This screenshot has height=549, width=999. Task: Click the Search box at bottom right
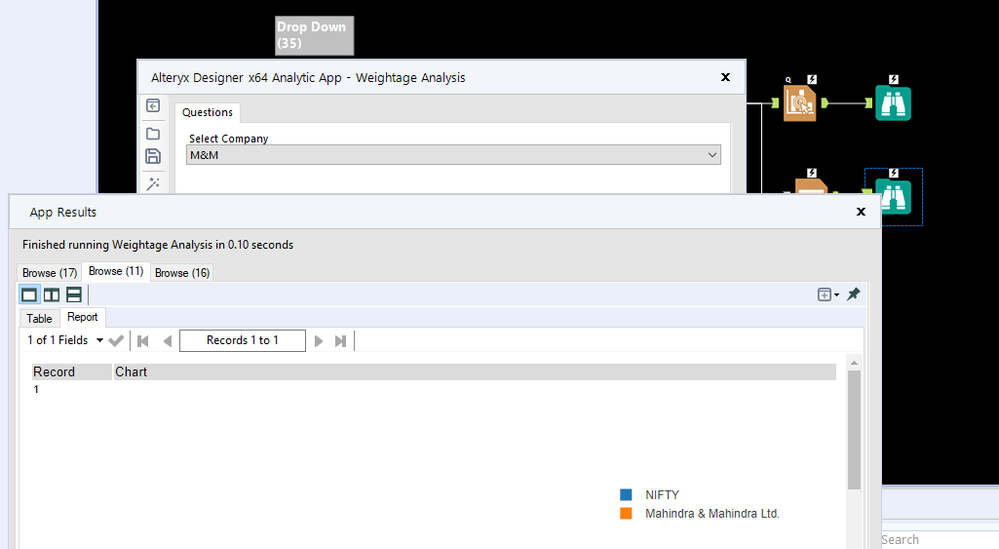[940, 539]
